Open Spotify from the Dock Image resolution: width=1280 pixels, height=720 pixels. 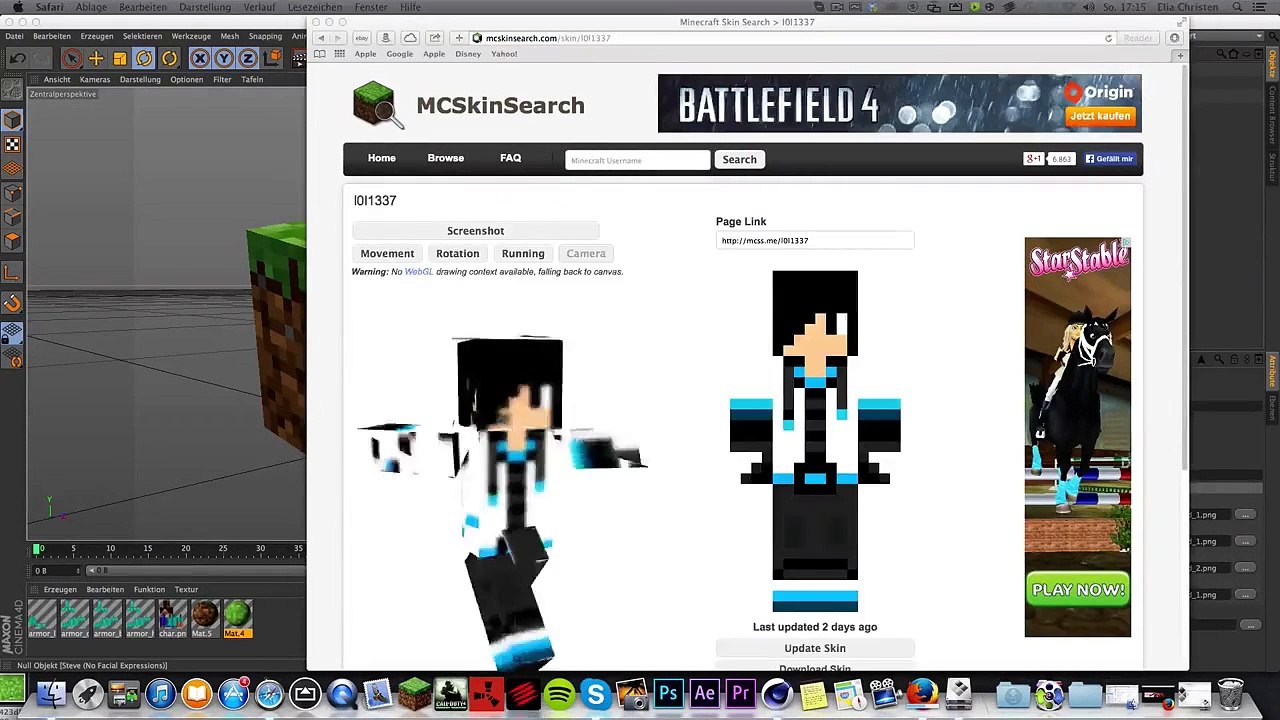point(560,693)
